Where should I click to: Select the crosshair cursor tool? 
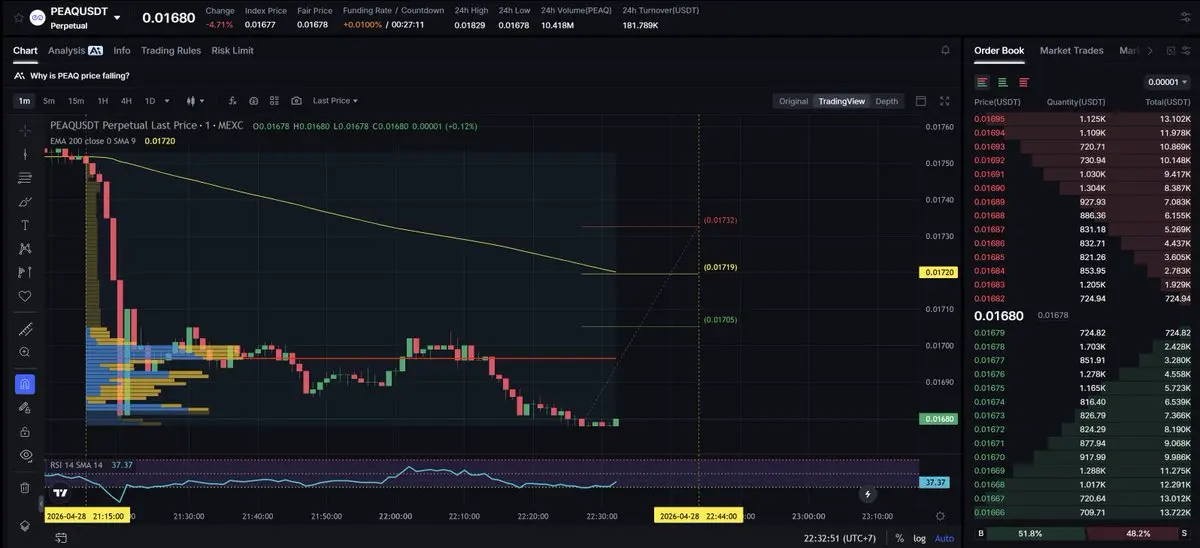(x=25, y=131)
